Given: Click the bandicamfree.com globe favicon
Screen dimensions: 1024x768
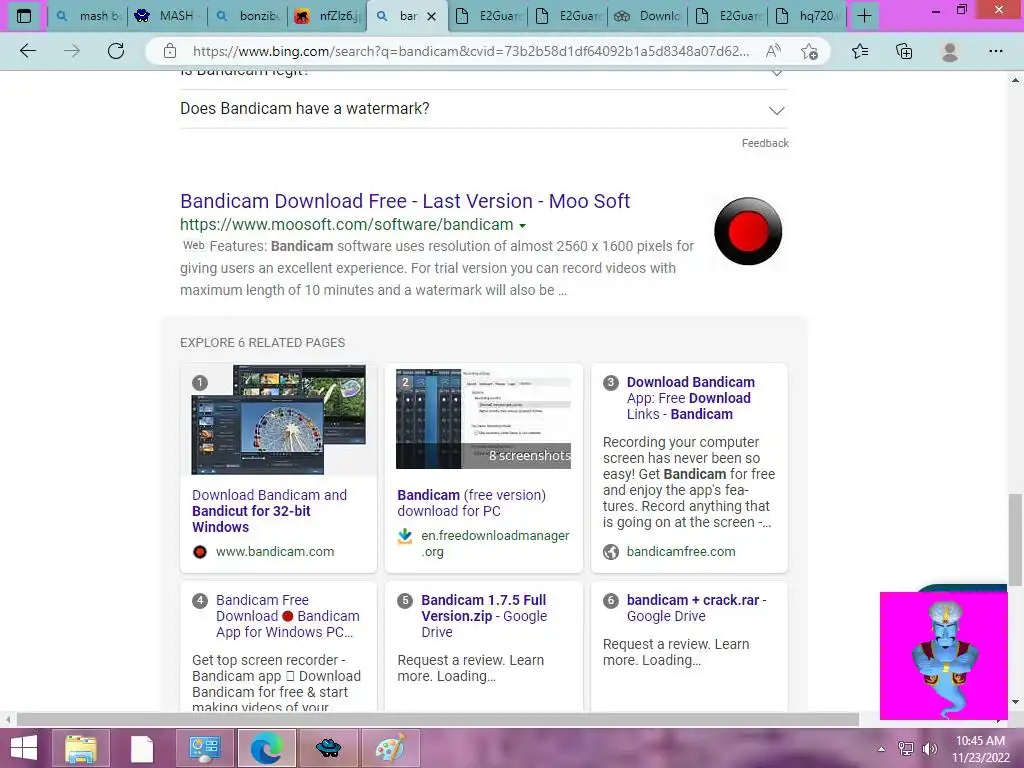Looking at the screenshot, I should 611,552.
